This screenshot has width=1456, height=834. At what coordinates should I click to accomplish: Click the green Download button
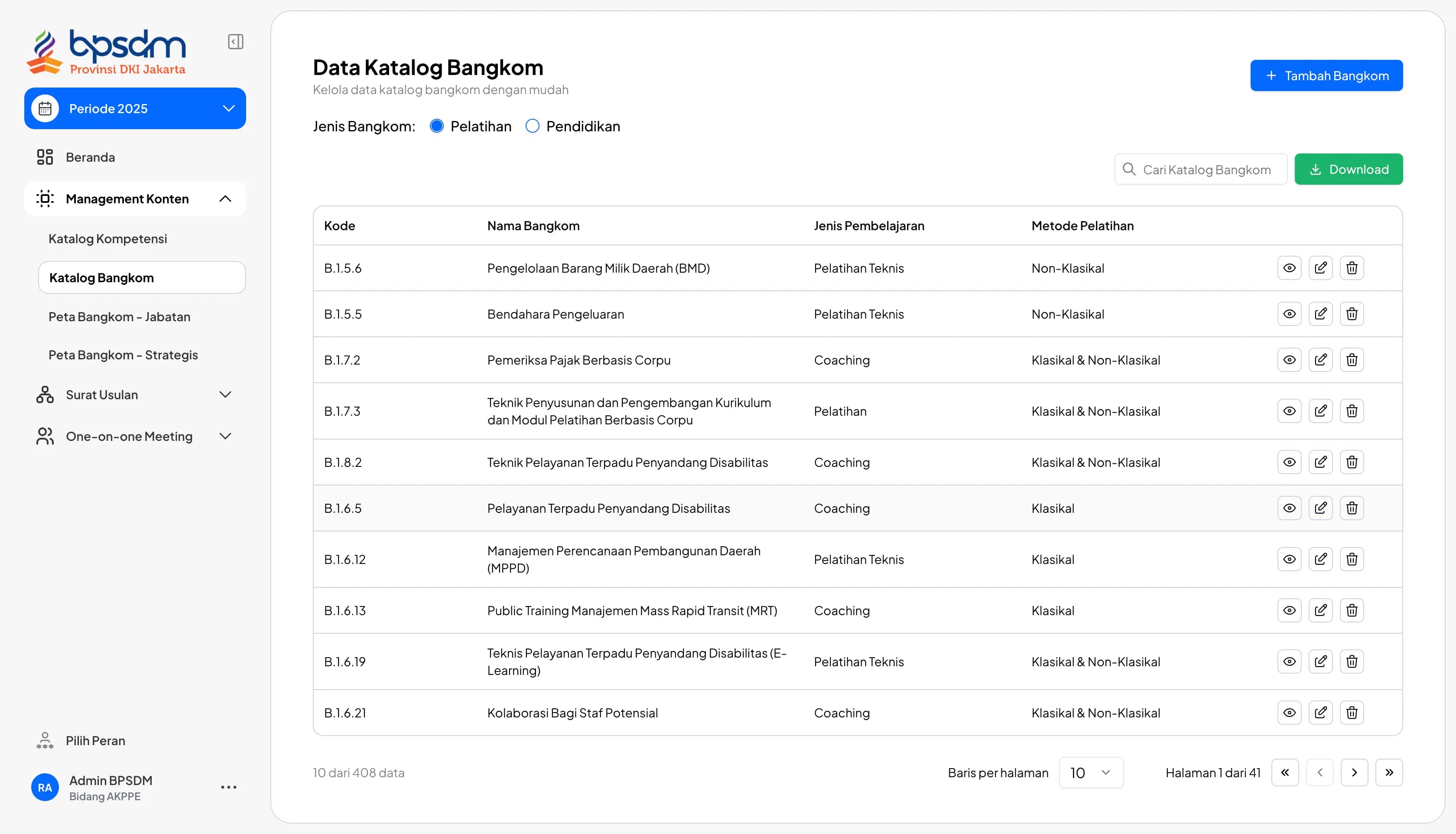click(1349, 169)
